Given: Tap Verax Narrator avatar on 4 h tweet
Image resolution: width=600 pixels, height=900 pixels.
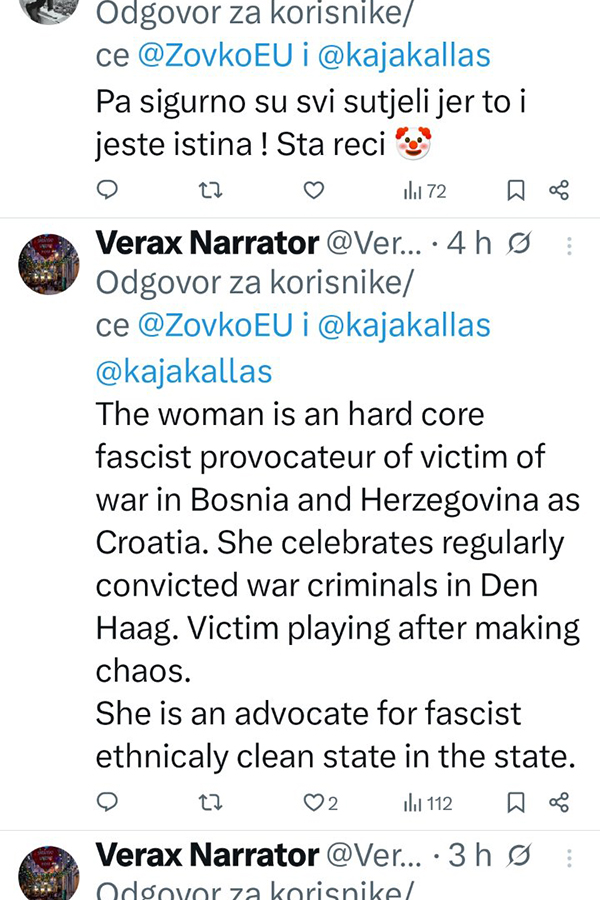Looking at the screenshot, I should click(x=49, y=264).
